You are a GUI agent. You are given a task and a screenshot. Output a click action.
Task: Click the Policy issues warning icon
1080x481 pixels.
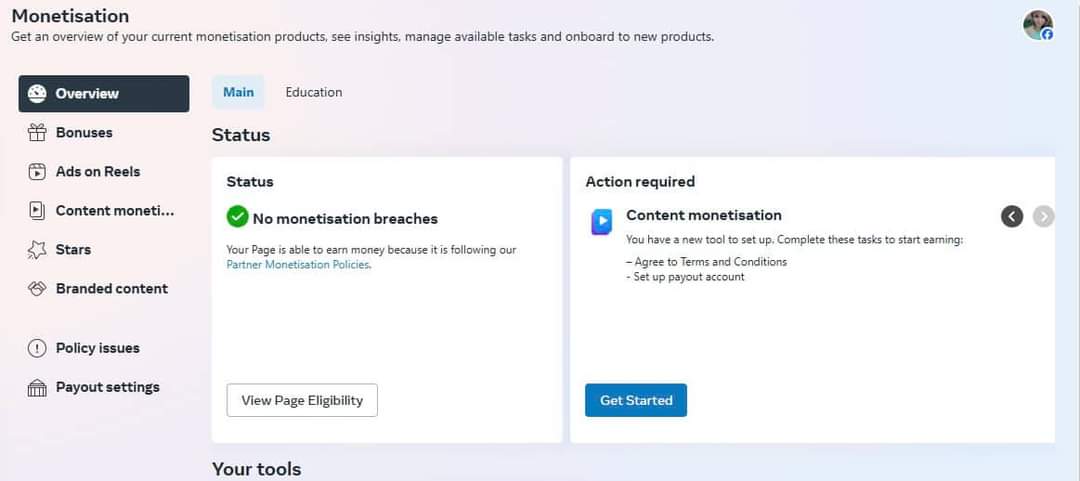point(38,348)
